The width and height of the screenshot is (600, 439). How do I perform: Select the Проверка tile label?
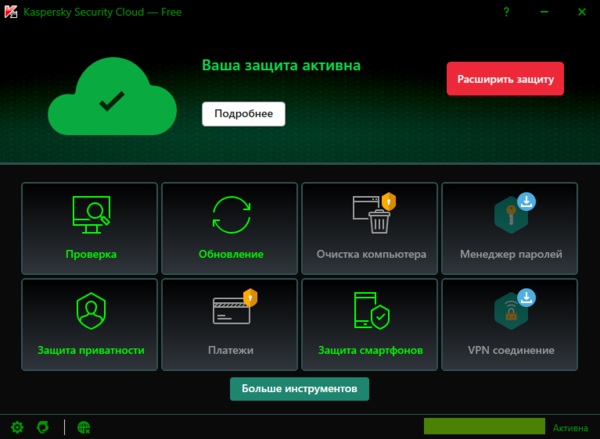point(91,254)
